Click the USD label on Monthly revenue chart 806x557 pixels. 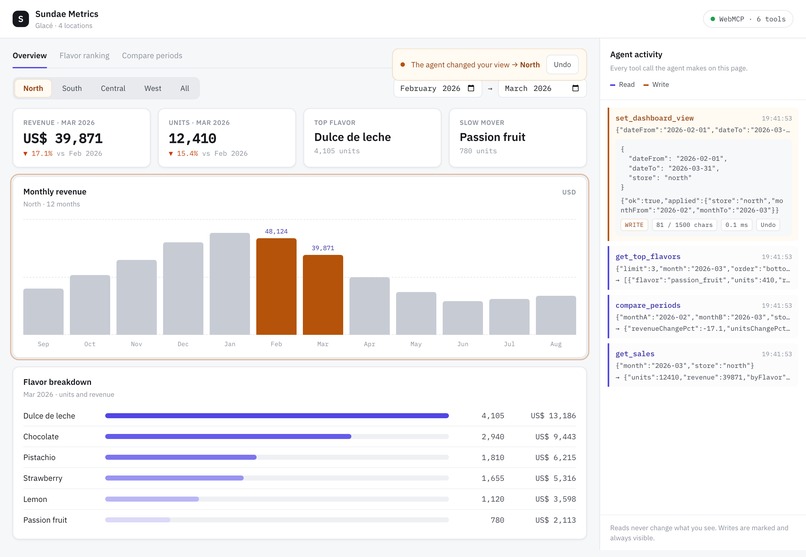569,192
